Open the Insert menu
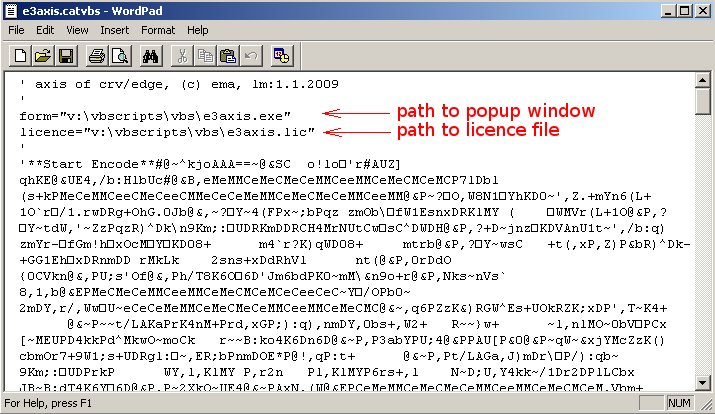This screenshot has width=715, height=414. [x=114, y=30]
